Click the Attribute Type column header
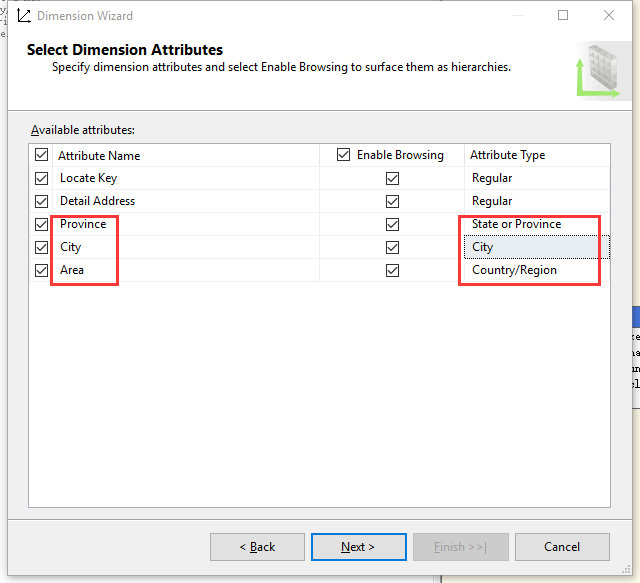Viewport: 640px width, 583px height. 507,155
